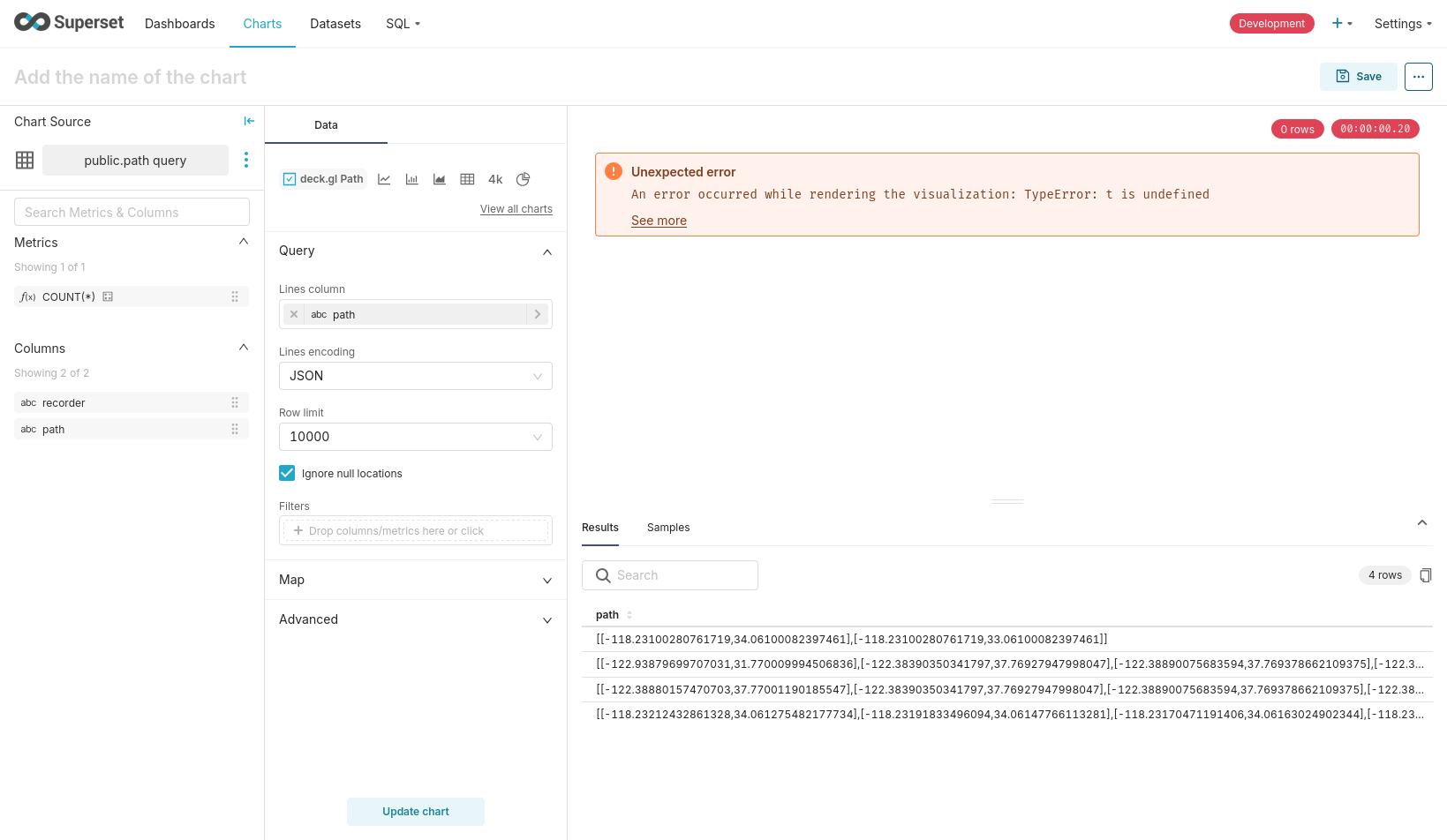Go to Dashboards
Image resolution: width=1447 pixels, height=840 pixels.
click(180, 24)
